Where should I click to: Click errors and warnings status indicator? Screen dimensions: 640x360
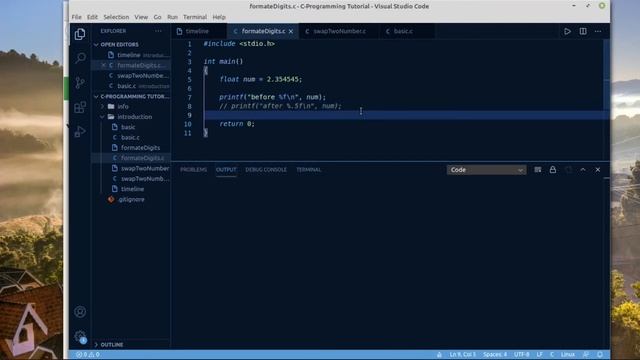[88, 355]
